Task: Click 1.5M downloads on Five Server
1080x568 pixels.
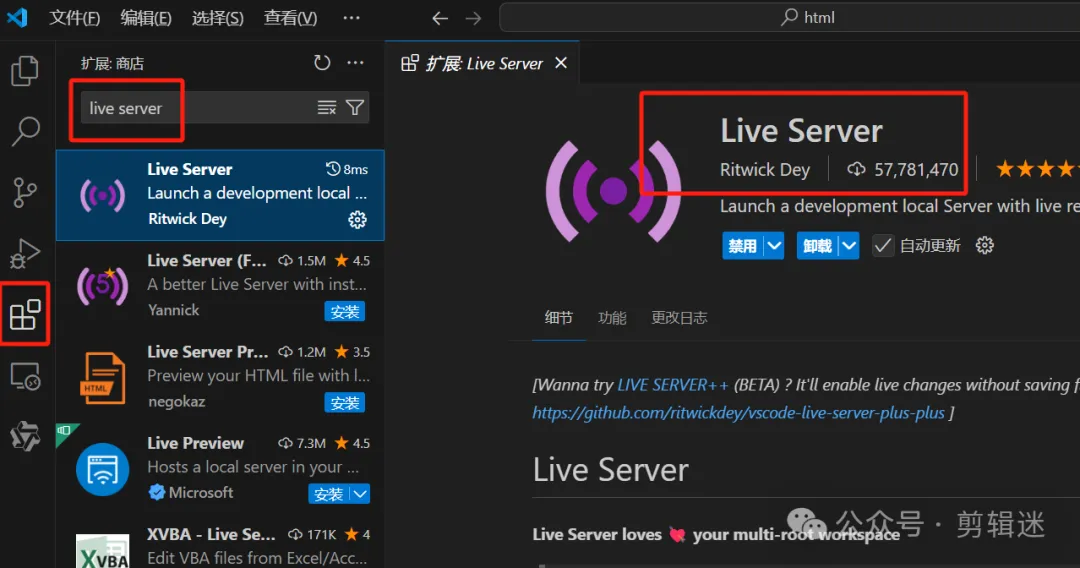Action: tap(302, 260)
